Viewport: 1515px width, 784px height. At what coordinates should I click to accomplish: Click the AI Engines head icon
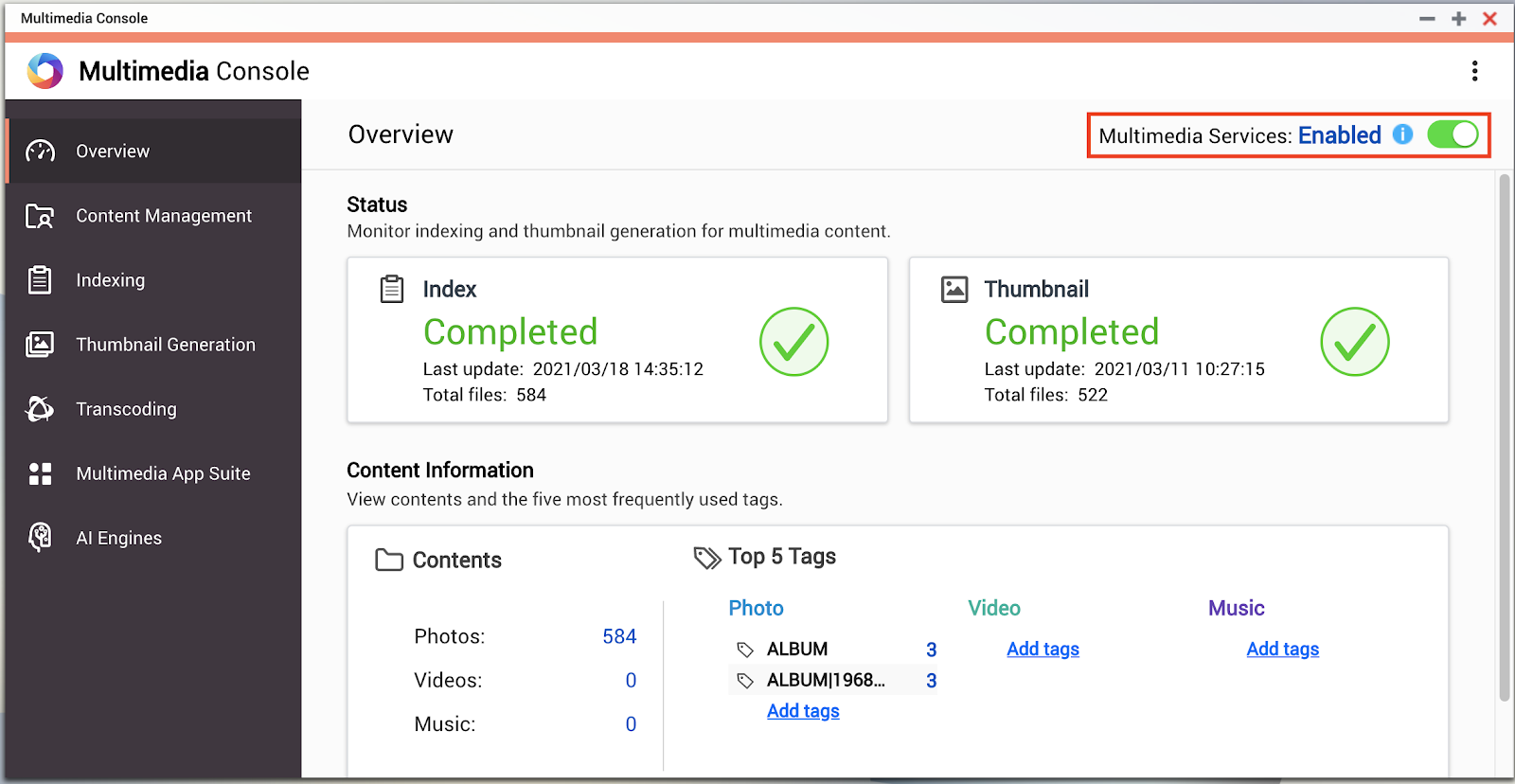click(x=40, y=538)
